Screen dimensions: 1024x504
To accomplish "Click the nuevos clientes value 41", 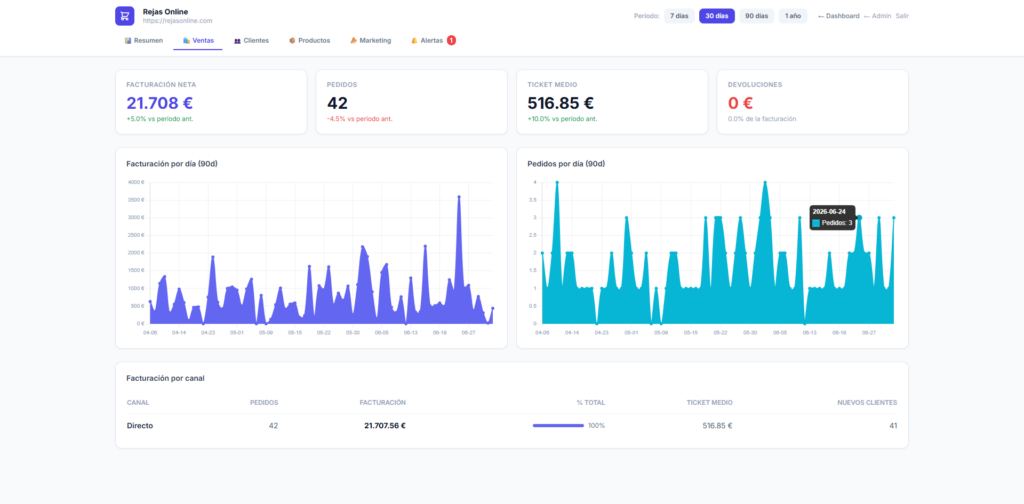I will coord(893,426).
